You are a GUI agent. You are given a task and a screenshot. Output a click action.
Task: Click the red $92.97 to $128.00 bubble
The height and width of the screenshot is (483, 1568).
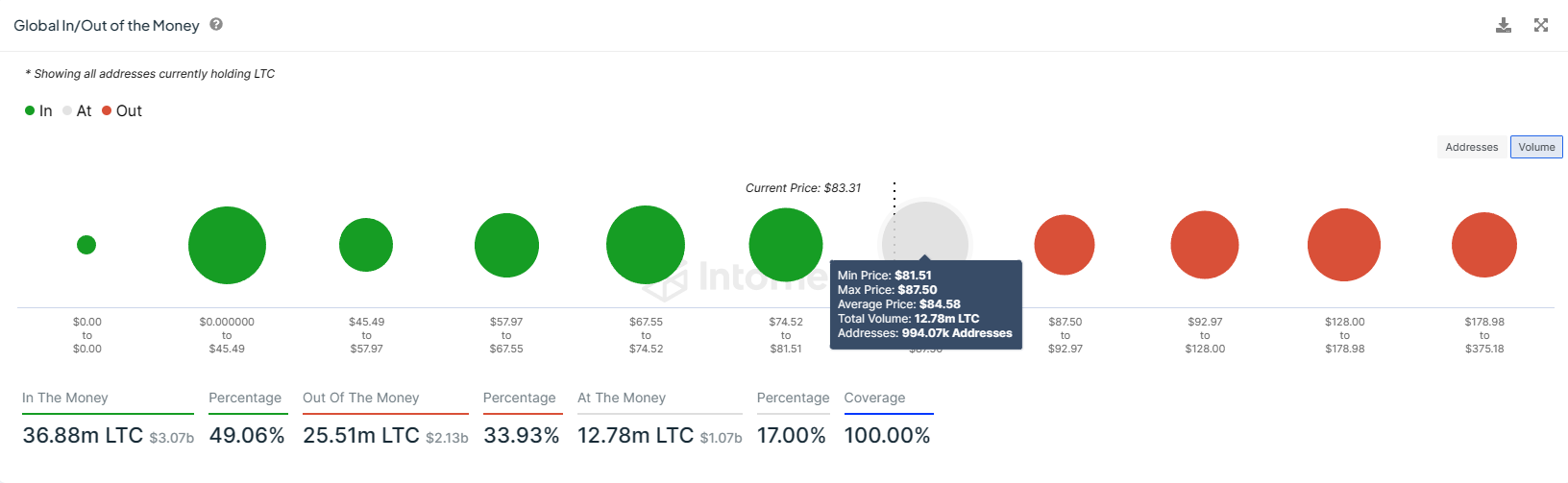1205,245
